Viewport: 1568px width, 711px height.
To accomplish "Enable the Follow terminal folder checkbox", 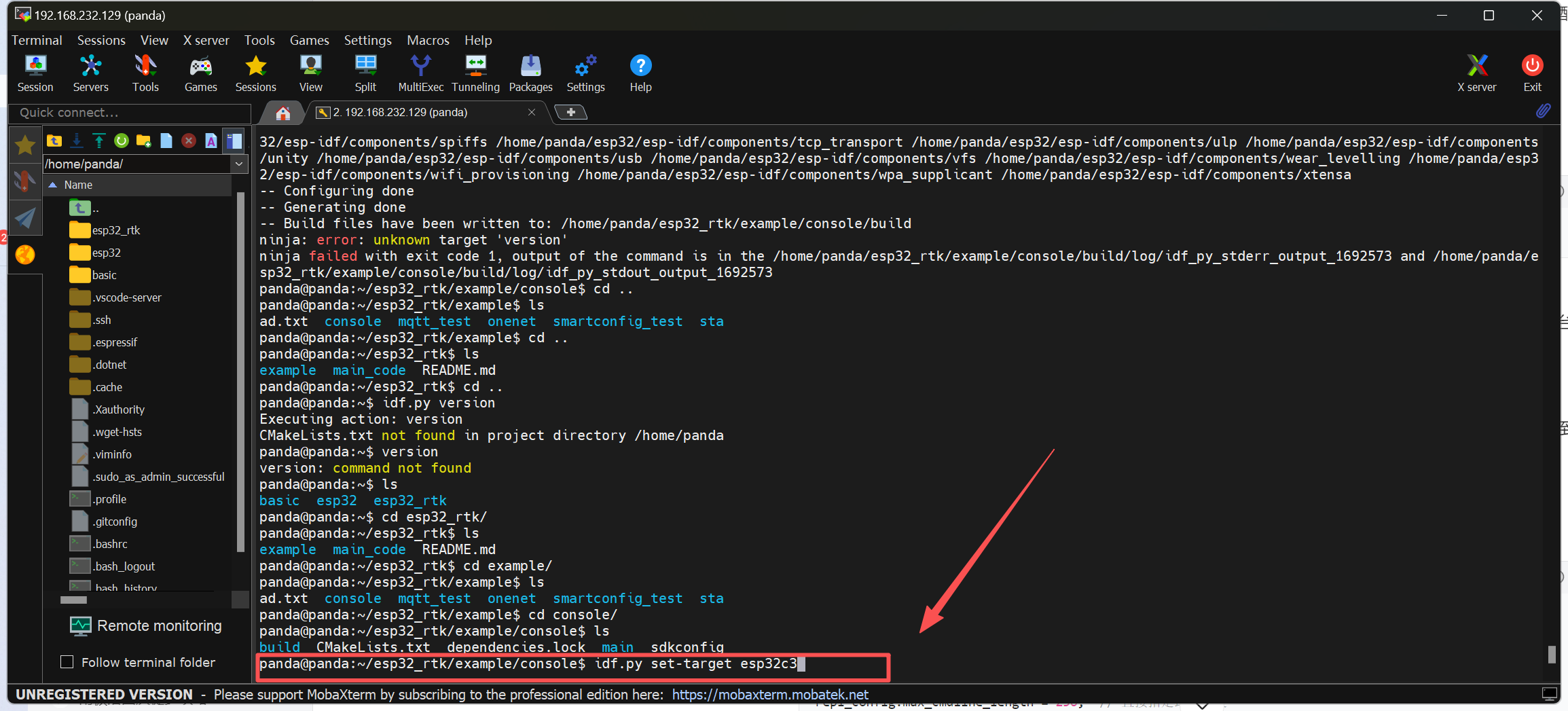I will [x=67, y=661].
